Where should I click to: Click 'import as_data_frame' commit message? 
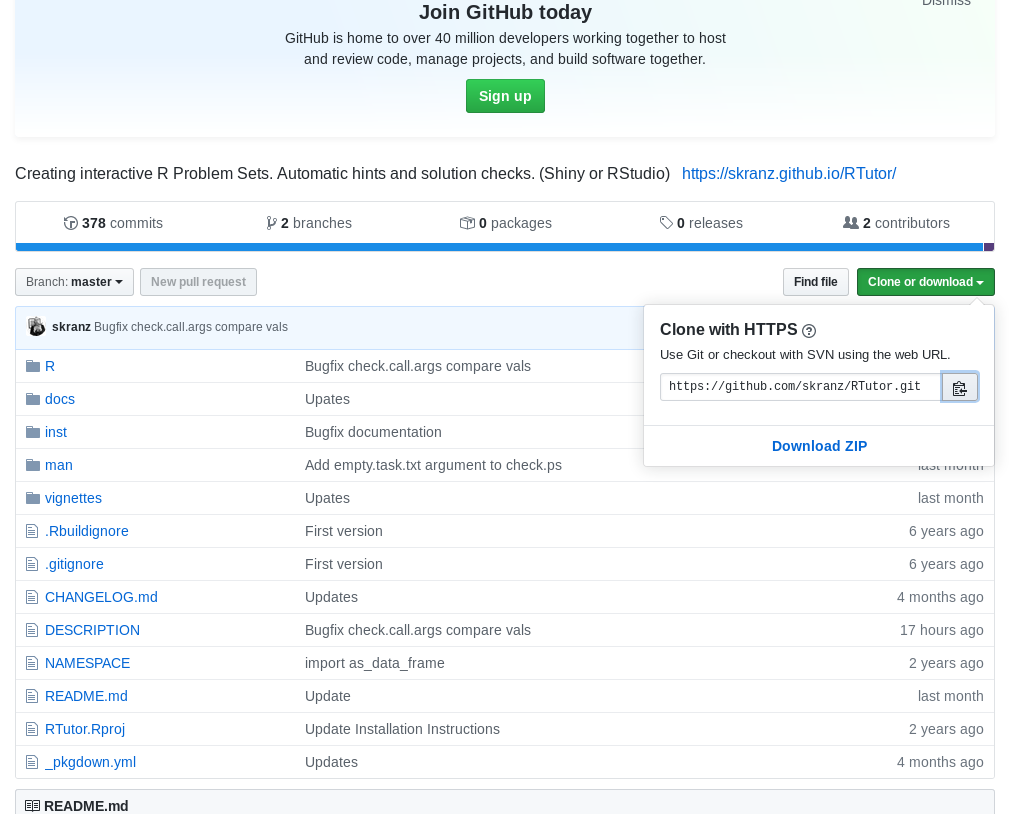(x=375, y=663)
